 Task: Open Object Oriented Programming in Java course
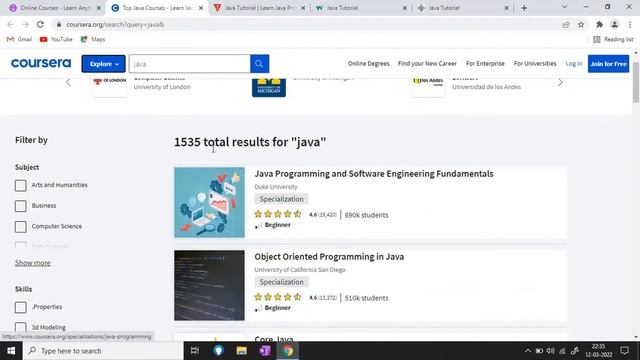coord(329,257)
